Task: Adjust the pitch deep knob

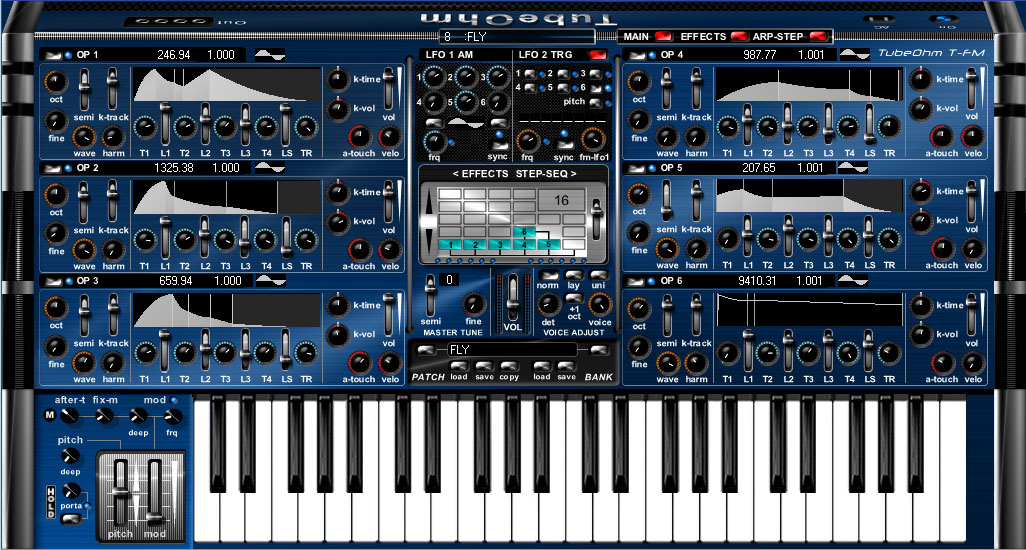Action: click(70, 456)
